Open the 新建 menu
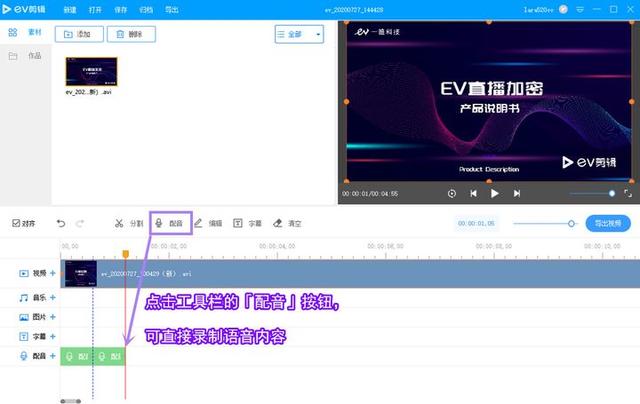The image size is (640, 404). tap(70, 9)
